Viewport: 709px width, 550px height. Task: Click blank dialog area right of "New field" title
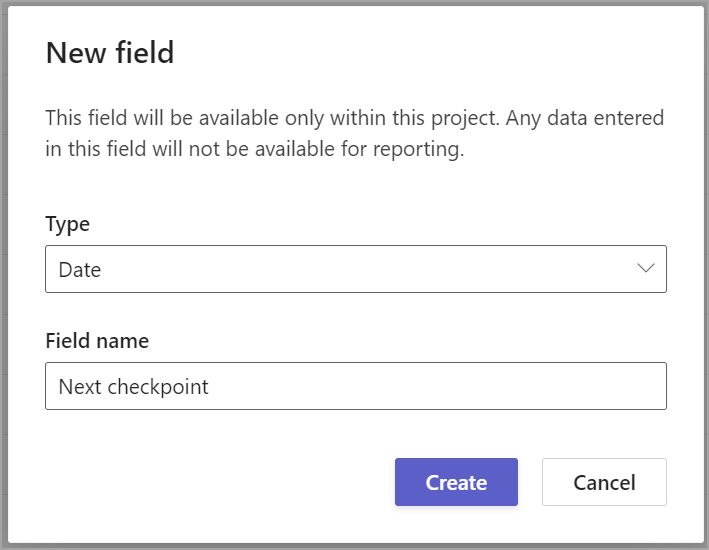click(x=450, y=53)
